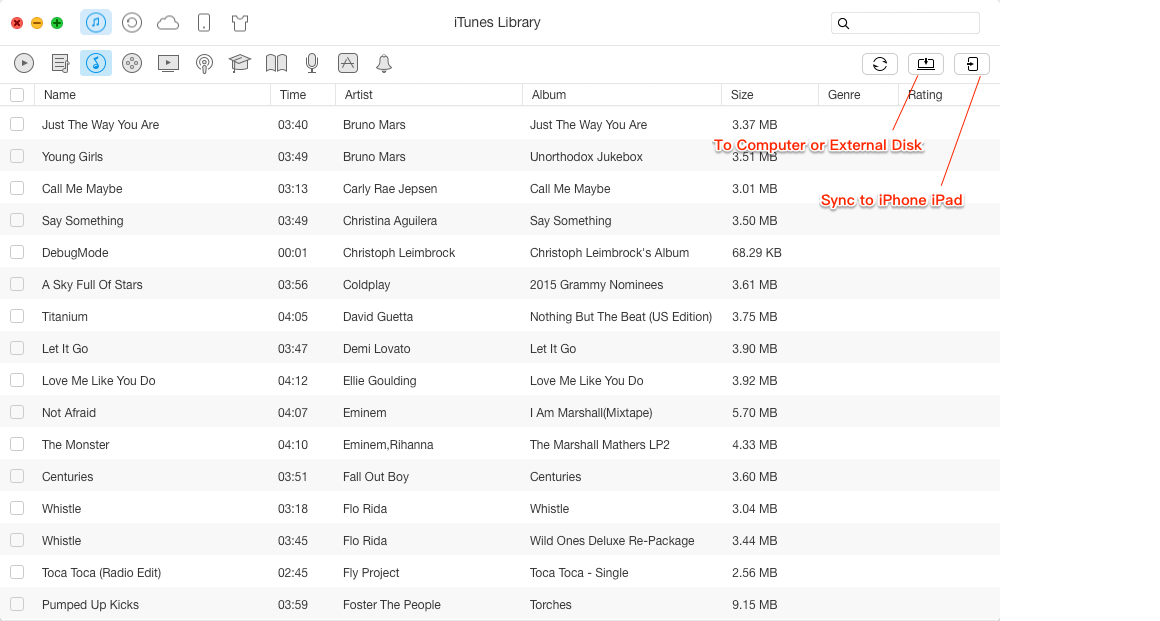Sort by the Rating column header
Screen dimensions: 1160x621
point(949,95)
